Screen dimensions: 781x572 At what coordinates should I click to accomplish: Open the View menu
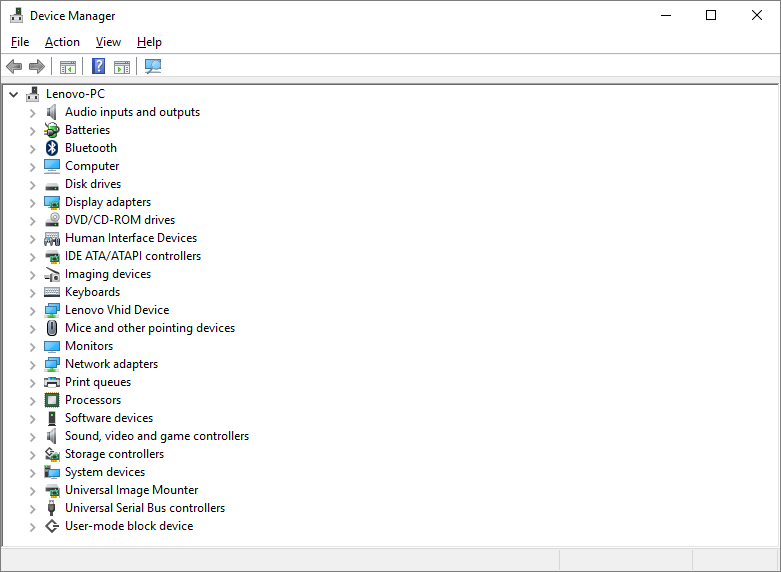(108, 42)
